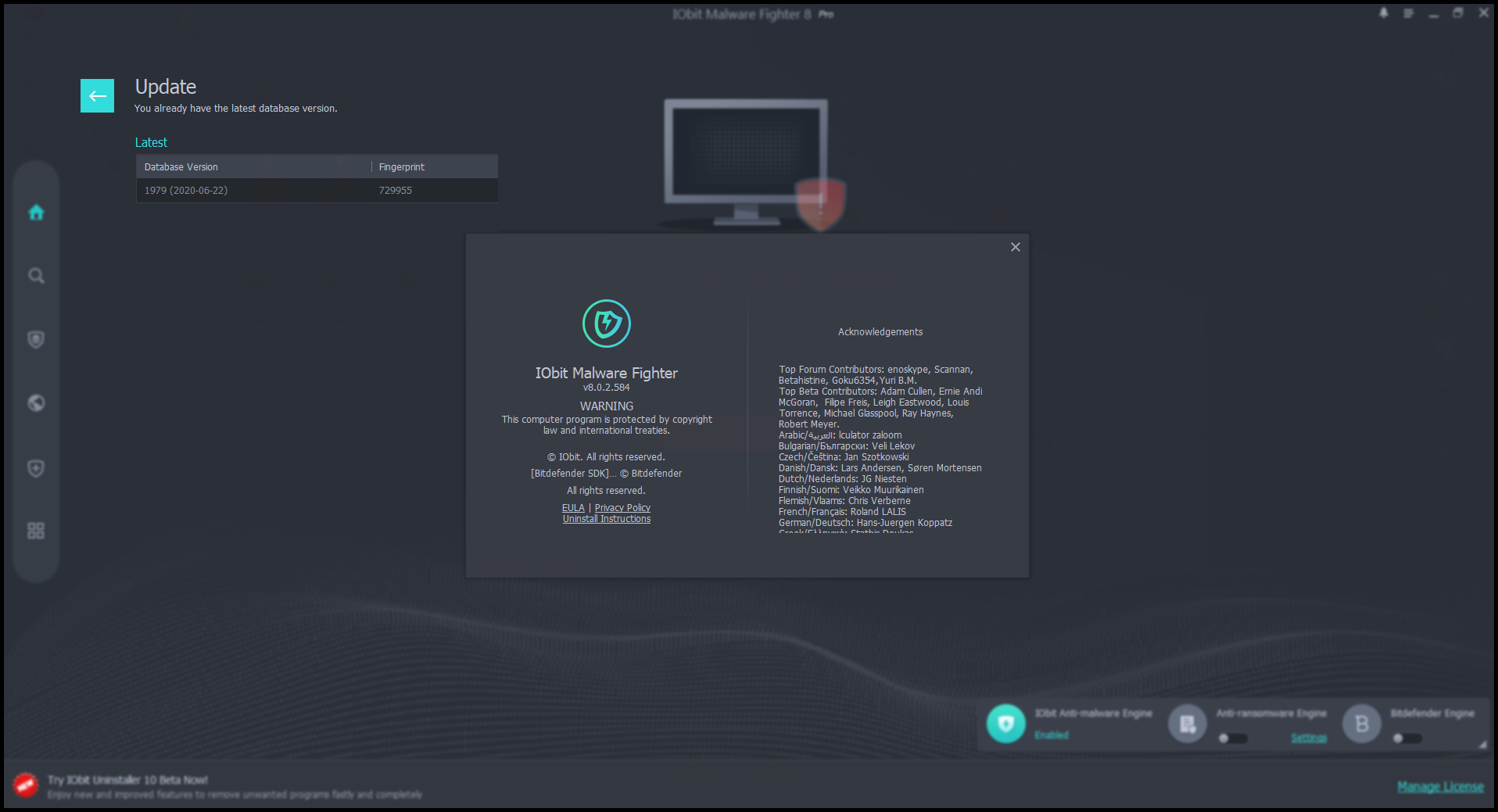Click the version text 'v8.0.2.584'
This screenshot has width=1498, height=812.
tap(607, 388)
